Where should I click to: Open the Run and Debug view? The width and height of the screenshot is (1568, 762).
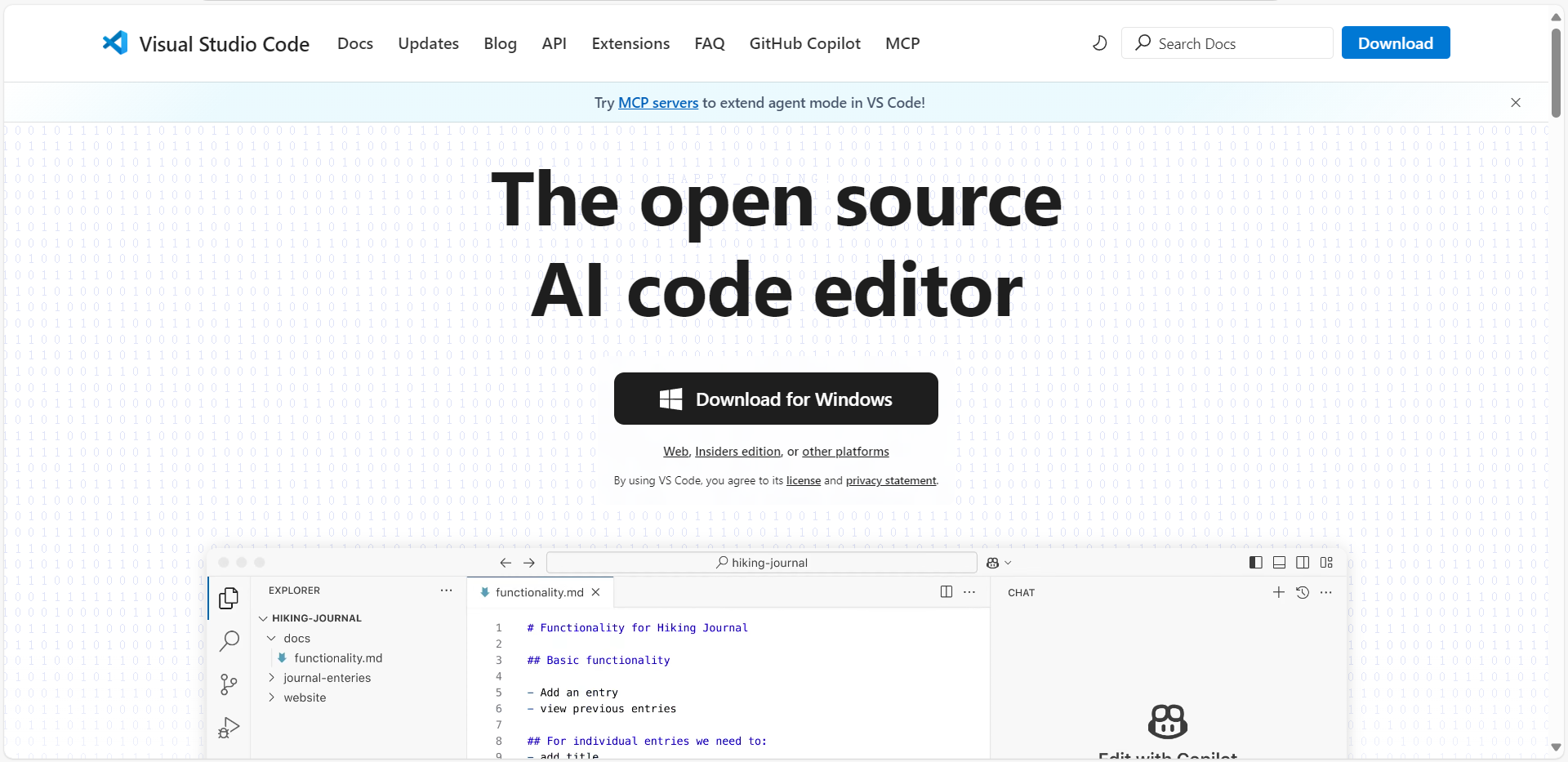[229, 727]
